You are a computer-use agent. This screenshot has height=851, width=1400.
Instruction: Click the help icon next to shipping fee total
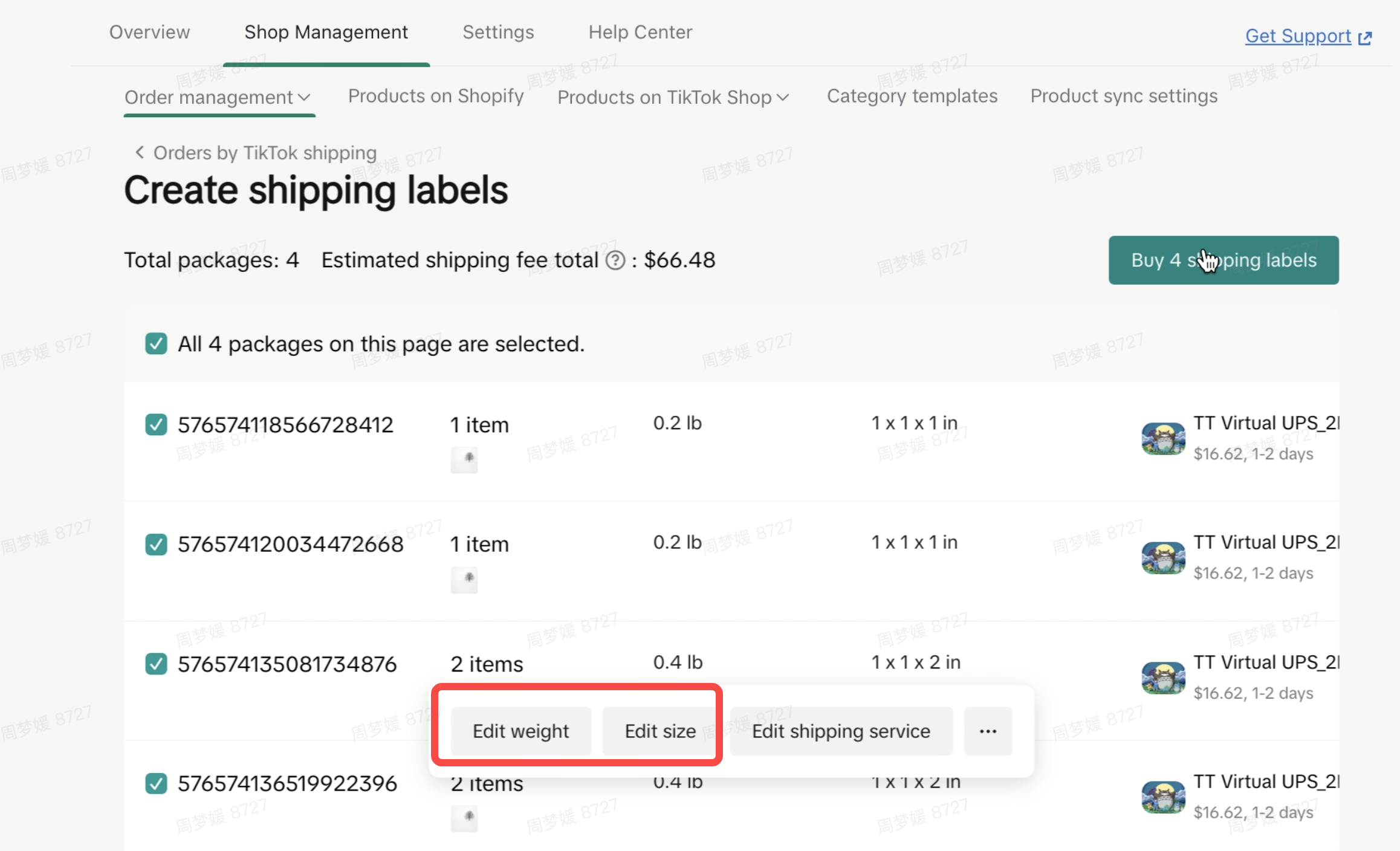615,260
